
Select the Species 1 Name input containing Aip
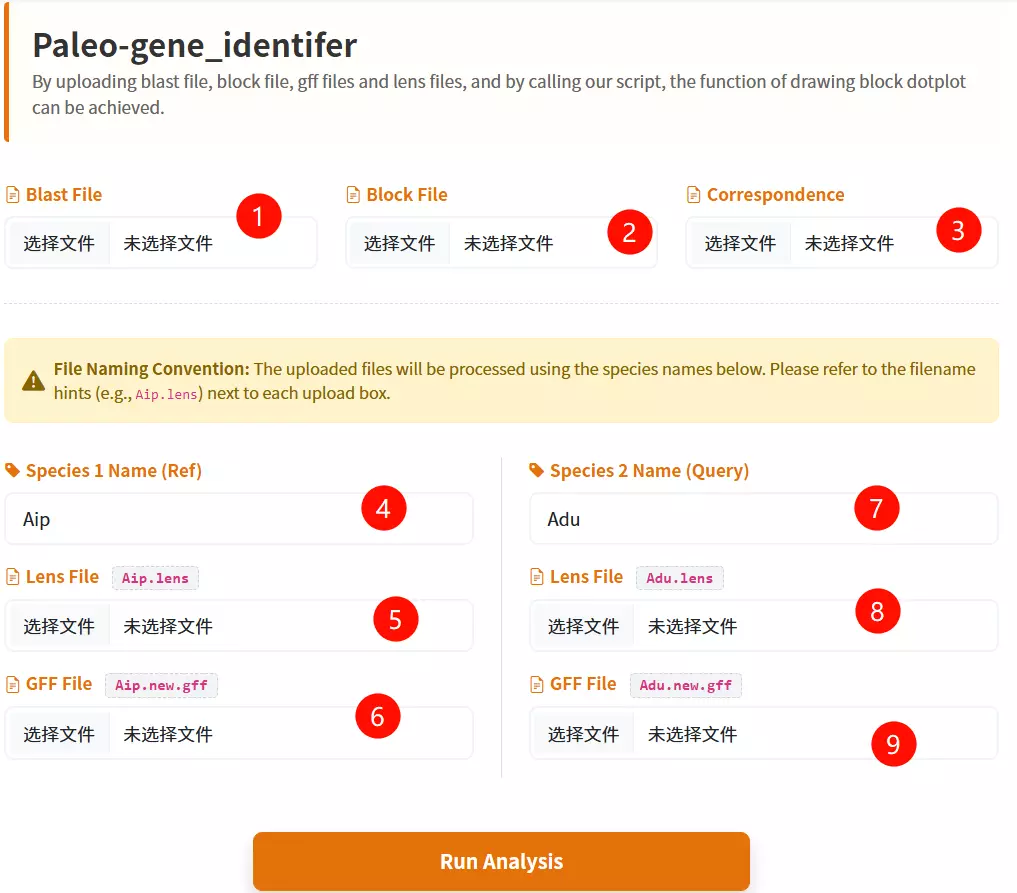tap(240, 518)
